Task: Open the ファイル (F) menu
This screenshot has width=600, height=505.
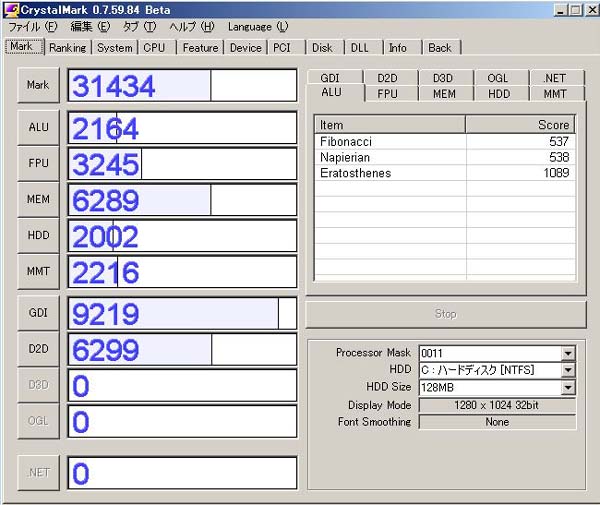Action: (33, 27)
